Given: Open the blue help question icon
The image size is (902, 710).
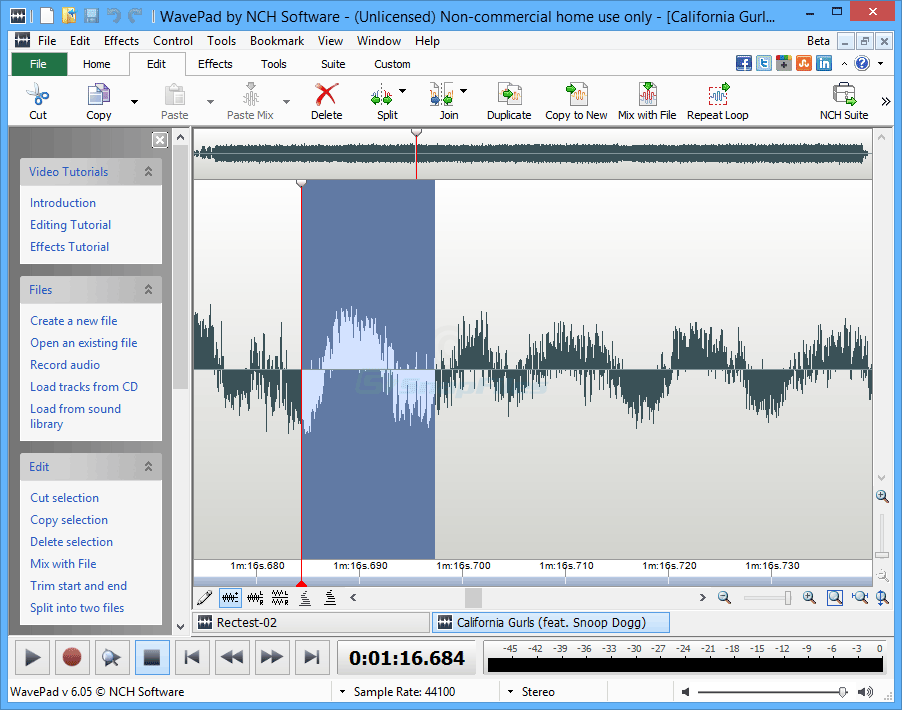Looking at the screenshot, I should [x=862, y=63].
